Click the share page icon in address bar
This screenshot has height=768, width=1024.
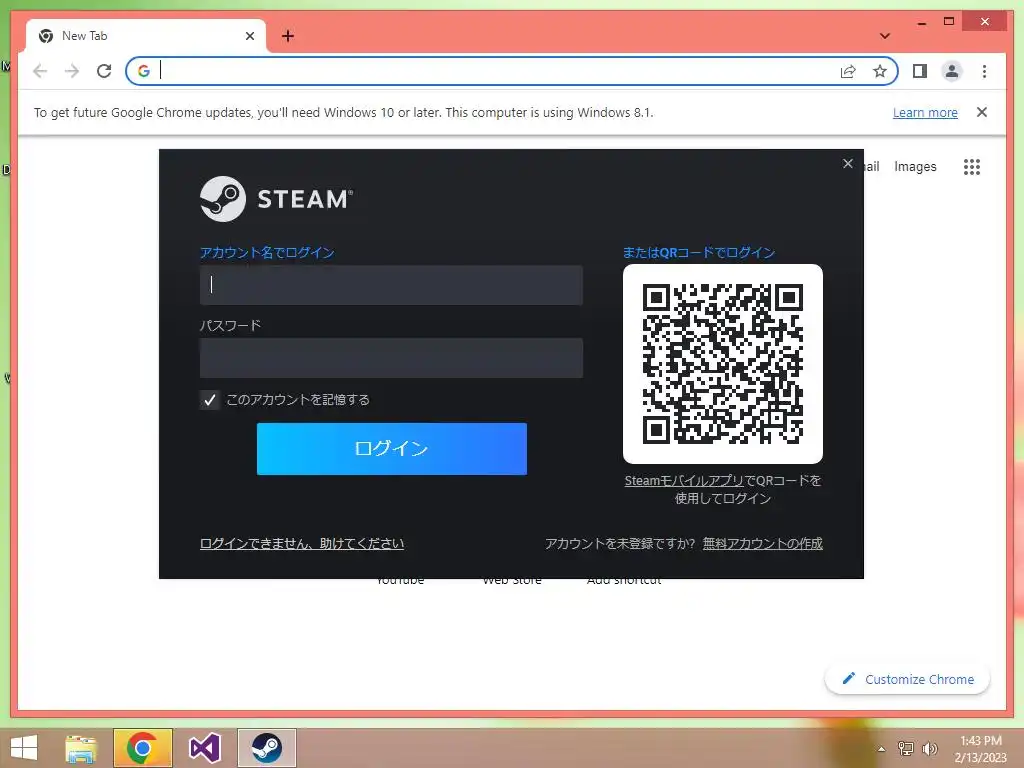click(x=848, y=71)
